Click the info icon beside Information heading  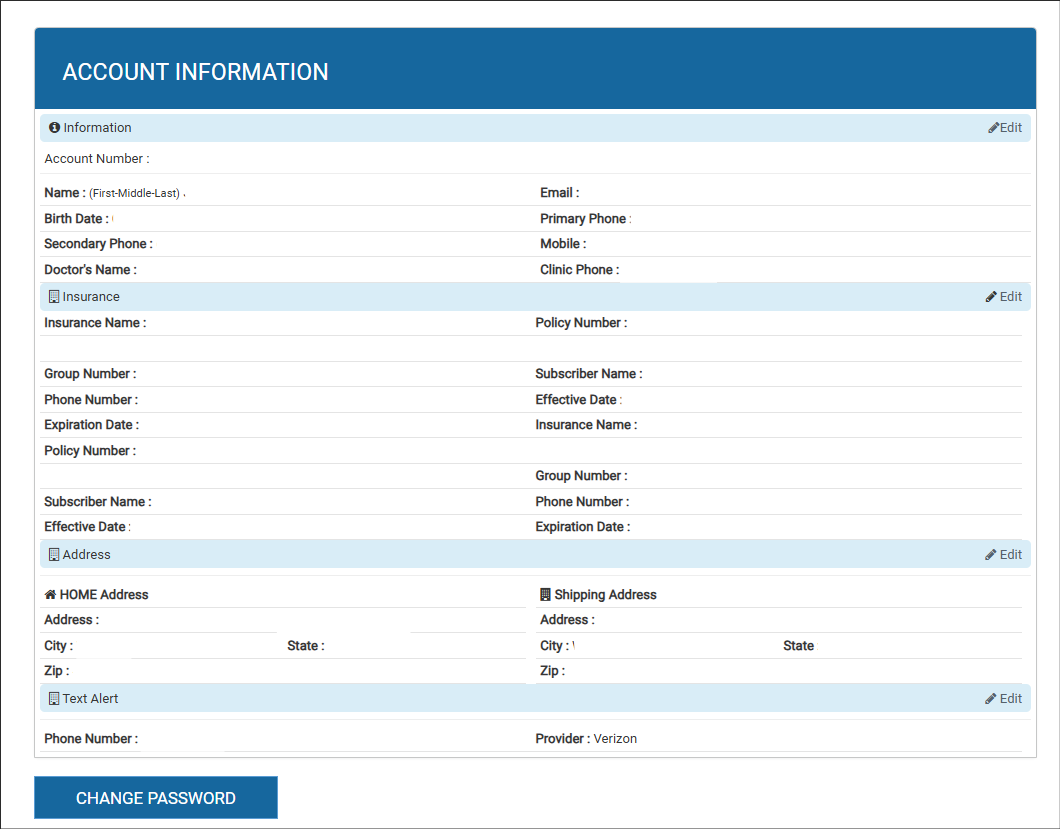54,127
